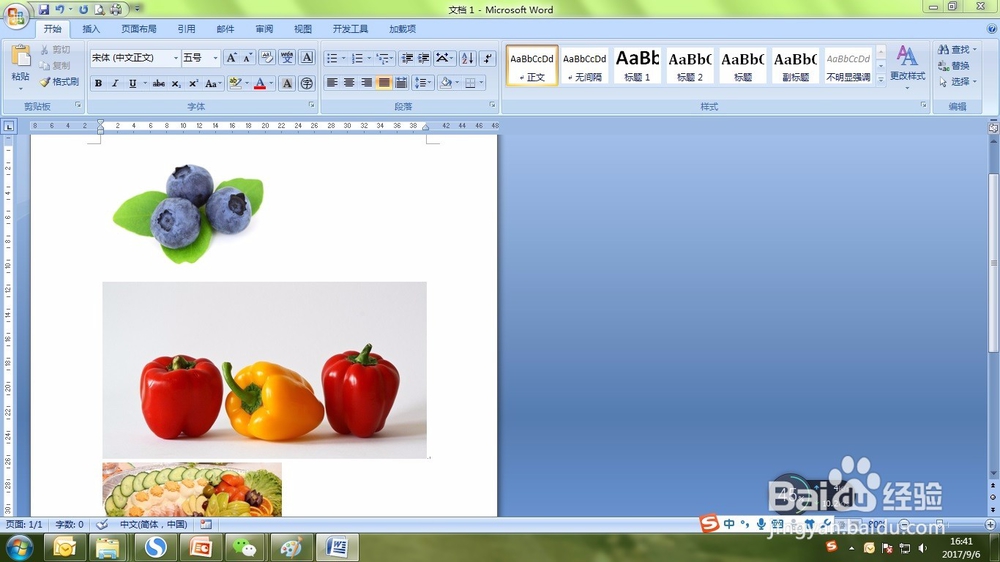Open the font size dropdown 五号
The width and height of the screenshot is (1000, 562).
click(x=215, y=58)
